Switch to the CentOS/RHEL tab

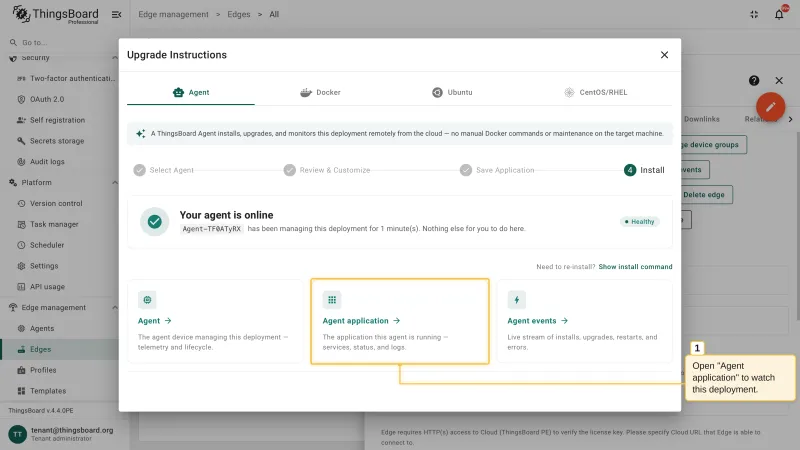click(595, 92)
